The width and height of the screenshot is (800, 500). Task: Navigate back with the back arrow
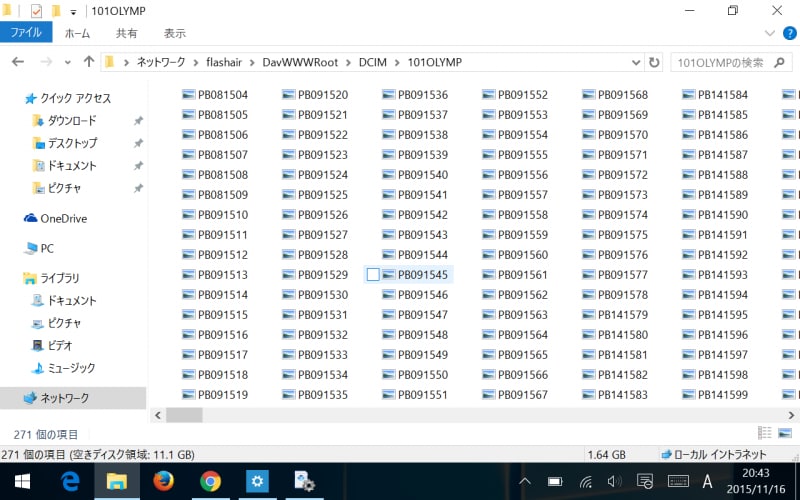(x=18, y=62)
